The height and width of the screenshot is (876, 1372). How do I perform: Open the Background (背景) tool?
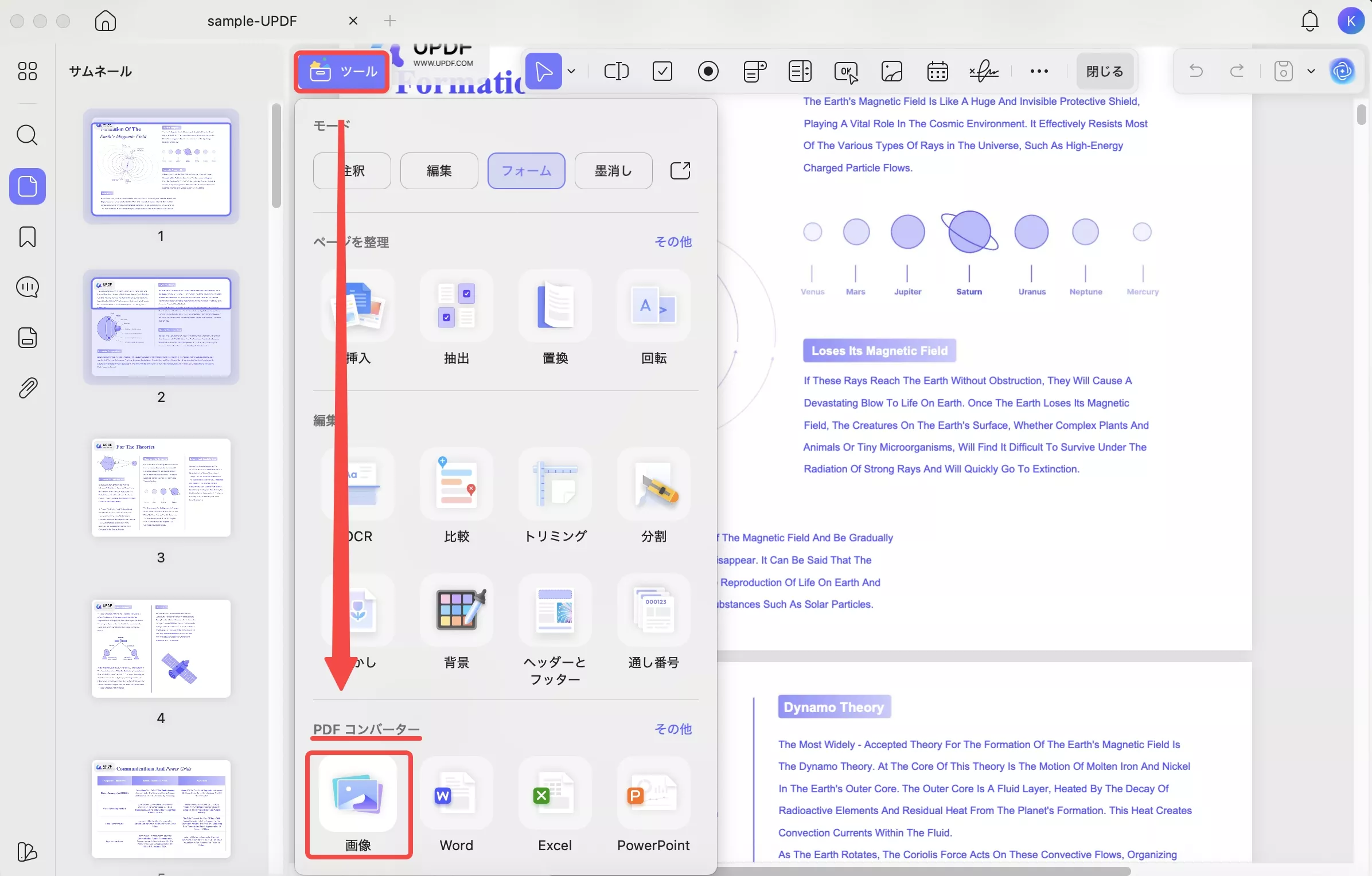click(x=457, y=611)
